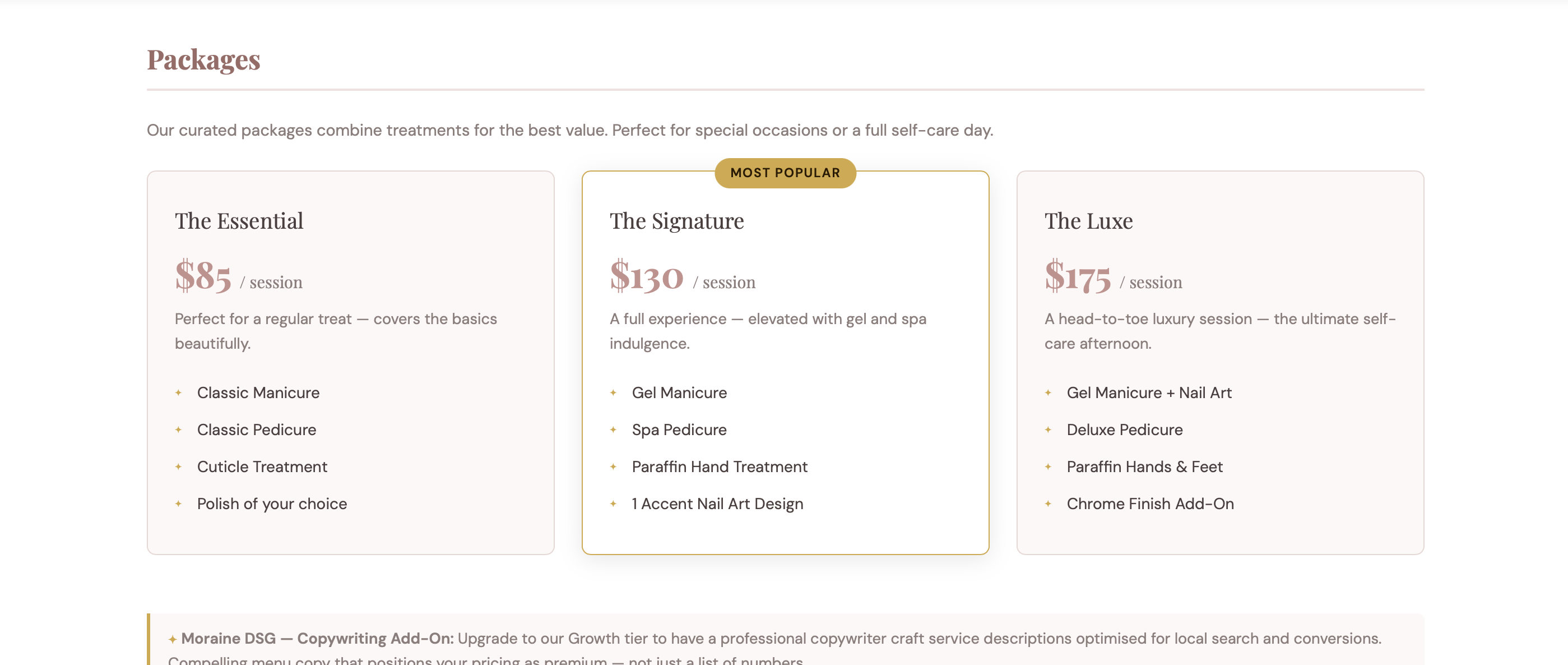Click the 1 Accent Nail Art Design item

717,504
